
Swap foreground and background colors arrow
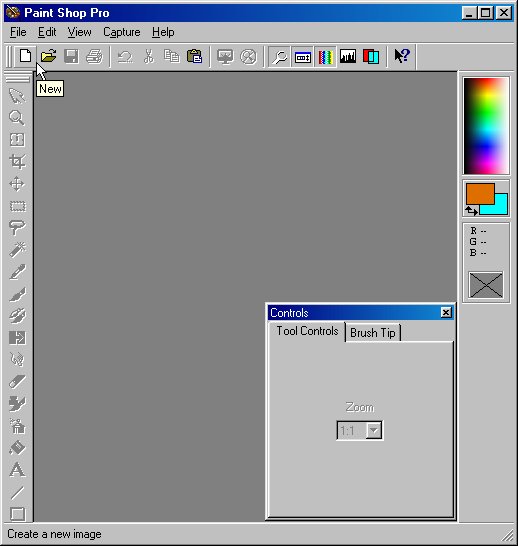(471, 211)
